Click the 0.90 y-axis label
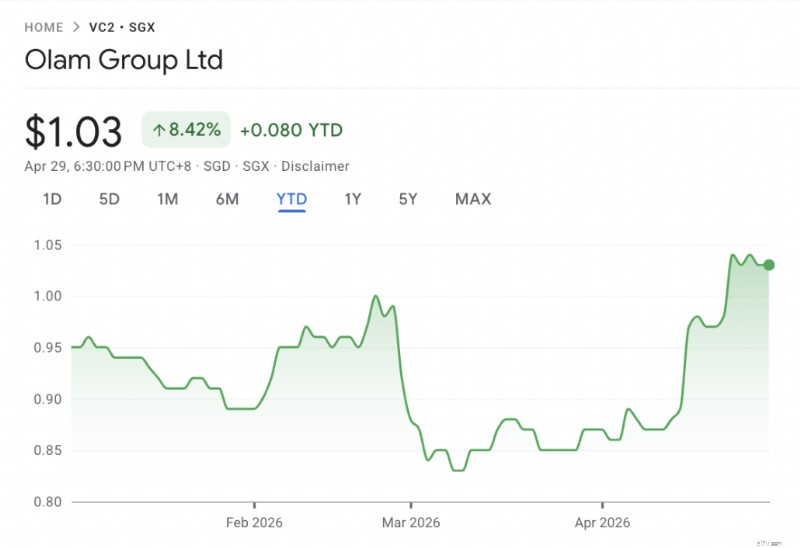 click(47, 399)
